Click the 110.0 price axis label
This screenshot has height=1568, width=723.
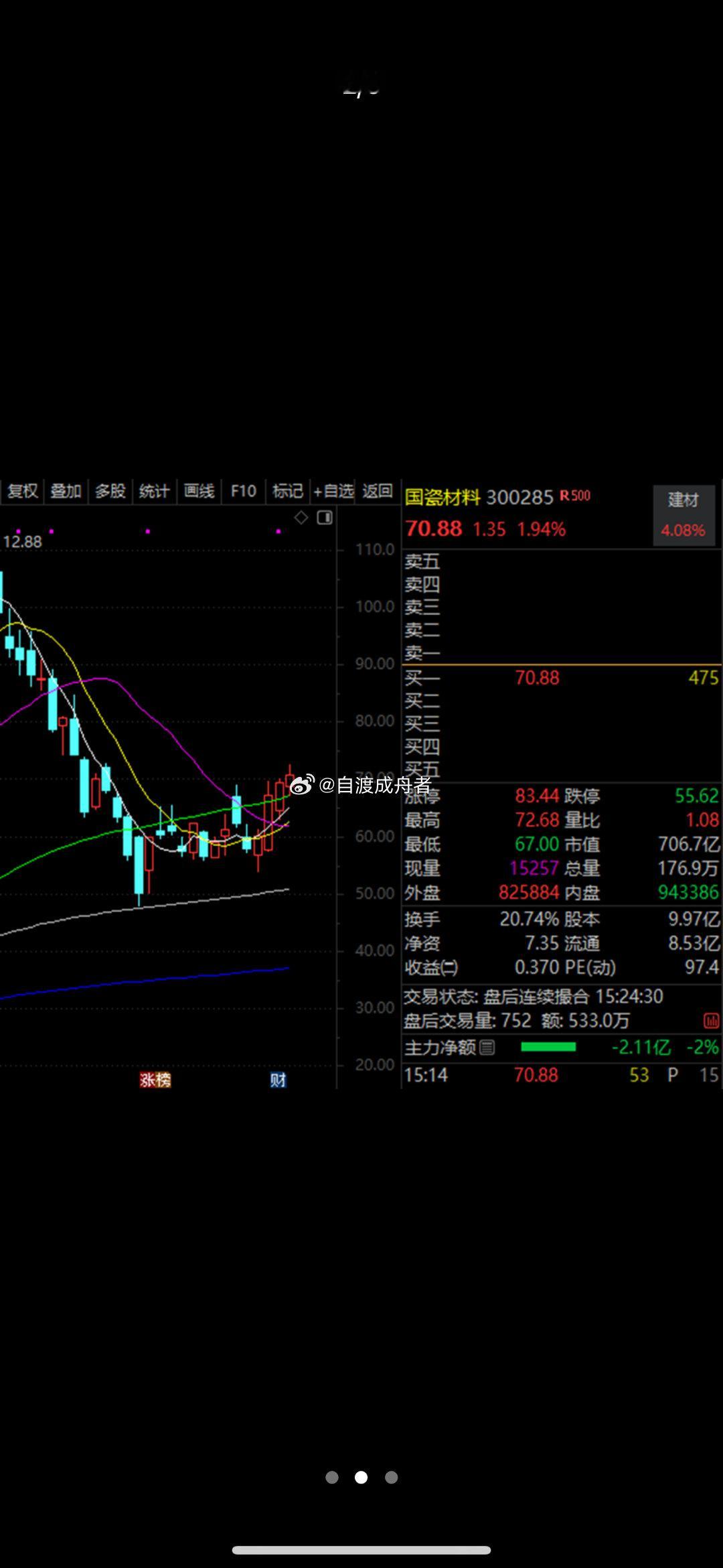click(375, 550)
